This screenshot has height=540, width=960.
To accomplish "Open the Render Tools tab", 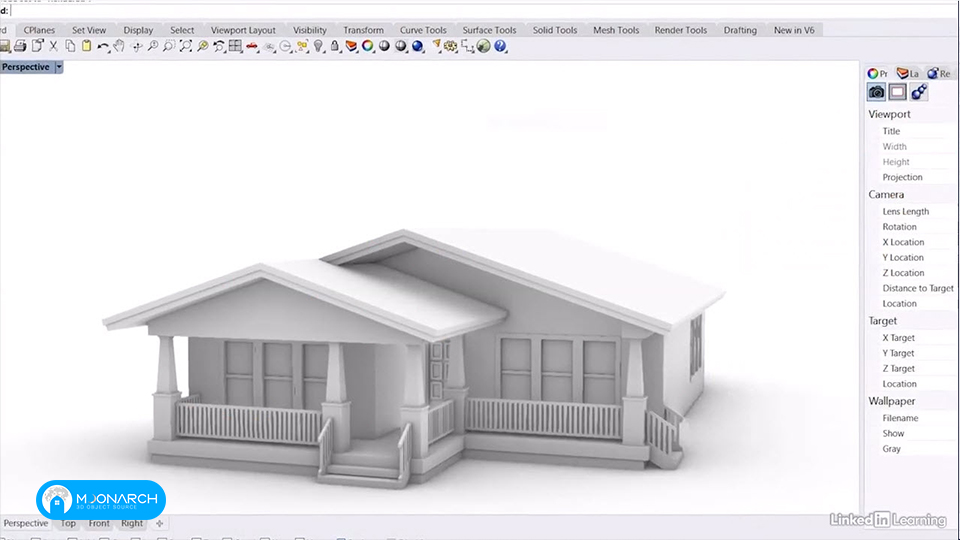I will 681,30.
